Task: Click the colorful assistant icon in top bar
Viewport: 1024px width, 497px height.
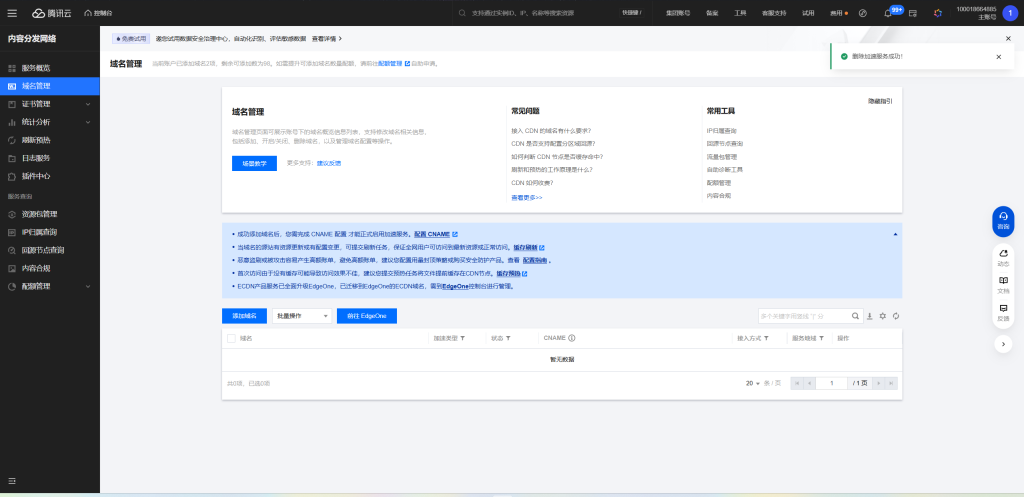Action: pyautogui.click(x=938, y=13)
